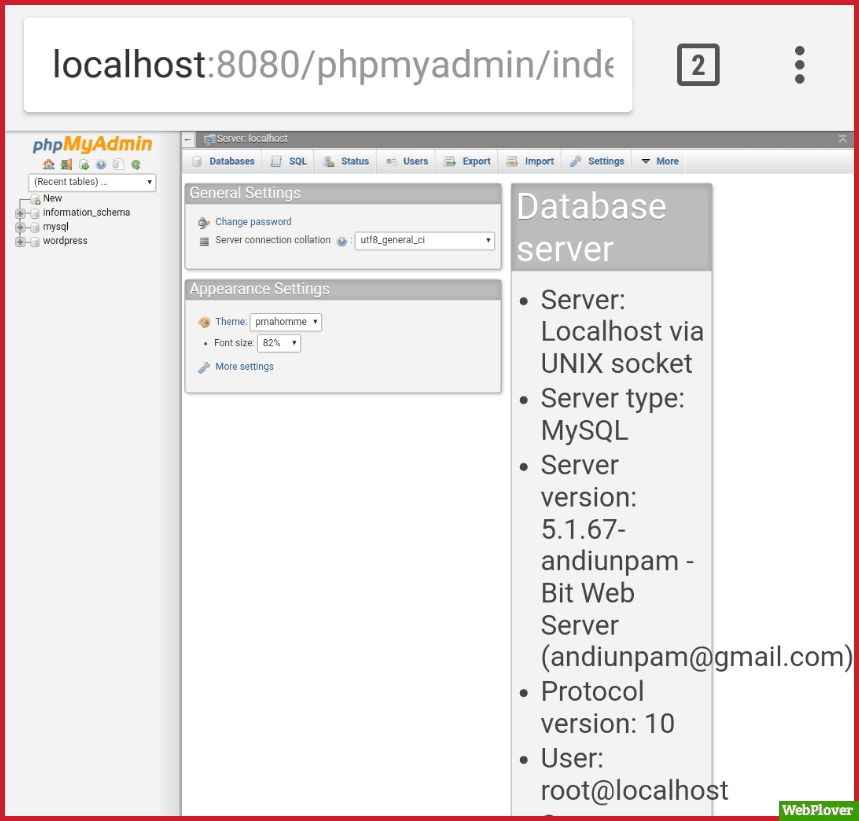
Task: Click the More settings link
Action: [x=243, y=366]
